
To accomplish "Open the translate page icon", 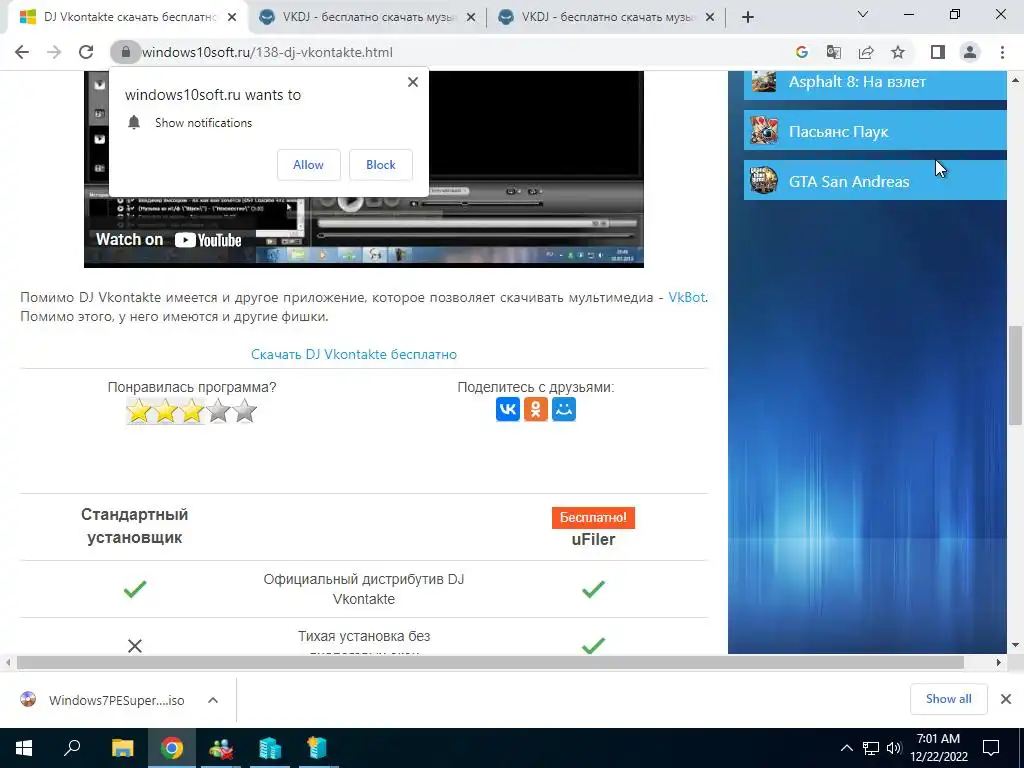I will pyautogui.click(x=833, y=52).
